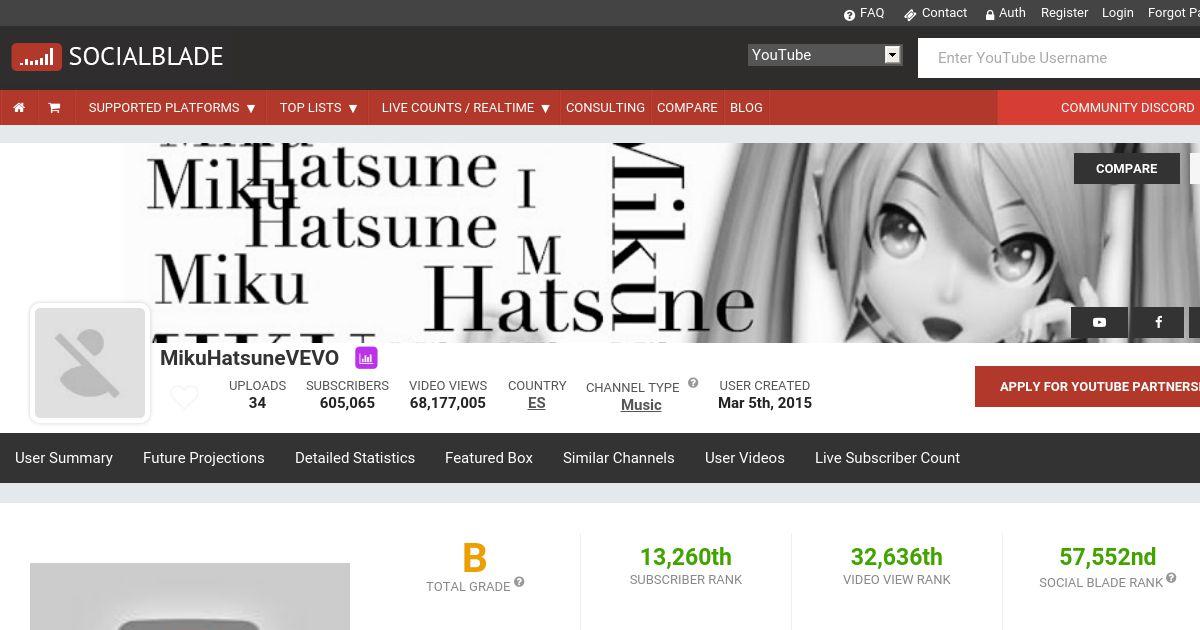Go to the home icon in red navbar
The width and height of the screenshot is (1200, 630).
tap(19, 107)
